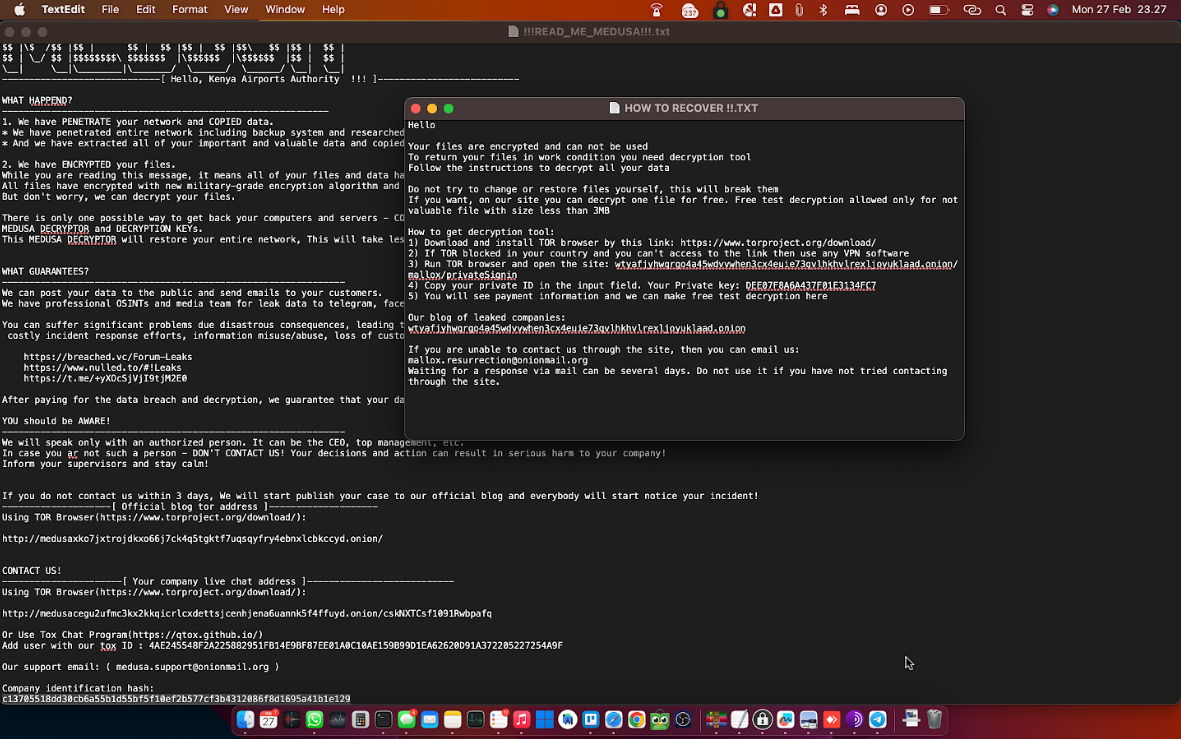Click the Tox ID starting with 4AE245548F2A
The height and width of the screenshot is (739, 1181).
click(x=356, y=646)
